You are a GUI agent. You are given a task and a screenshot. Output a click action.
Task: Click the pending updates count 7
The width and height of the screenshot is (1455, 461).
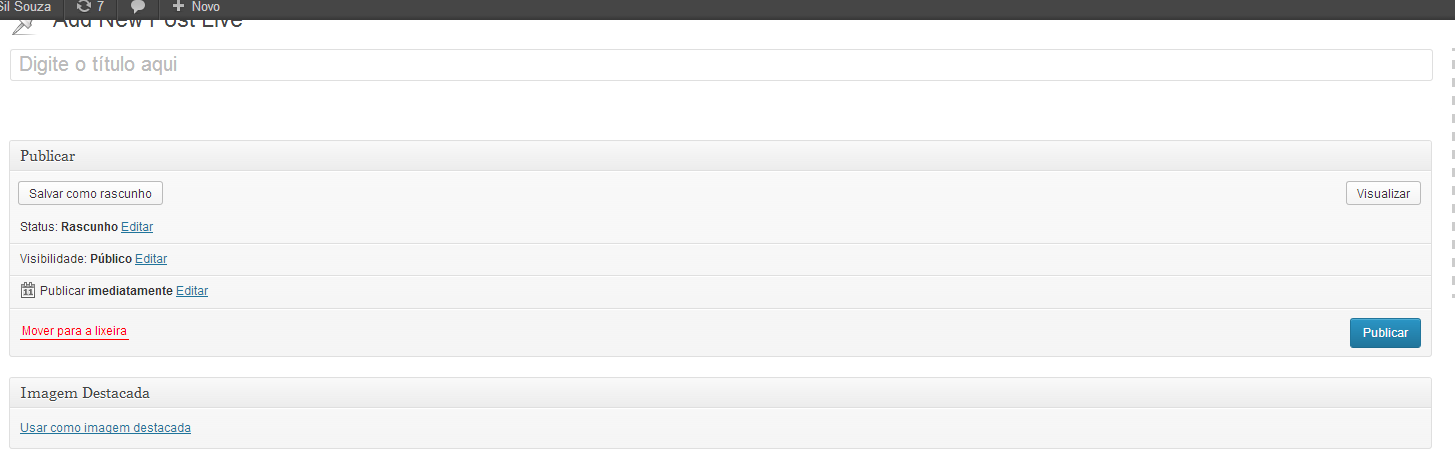tap(100, 6)
